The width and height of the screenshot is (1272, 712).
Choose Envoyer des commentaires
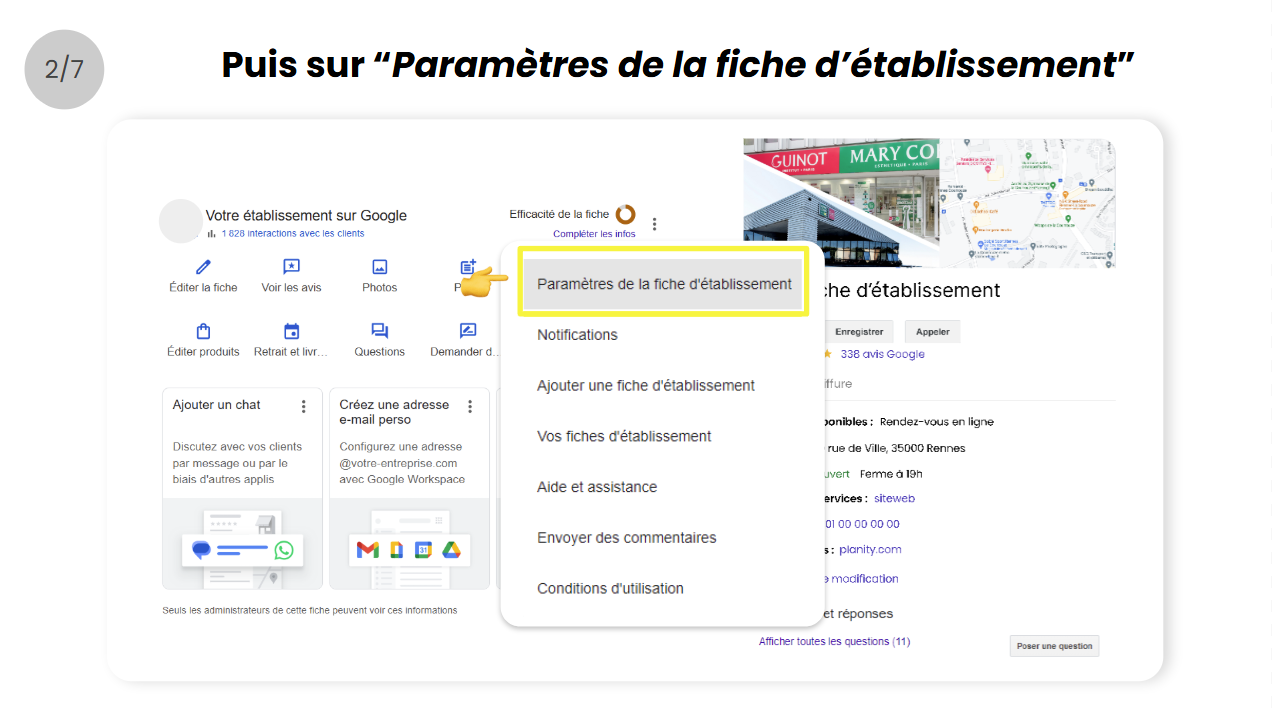627,538
